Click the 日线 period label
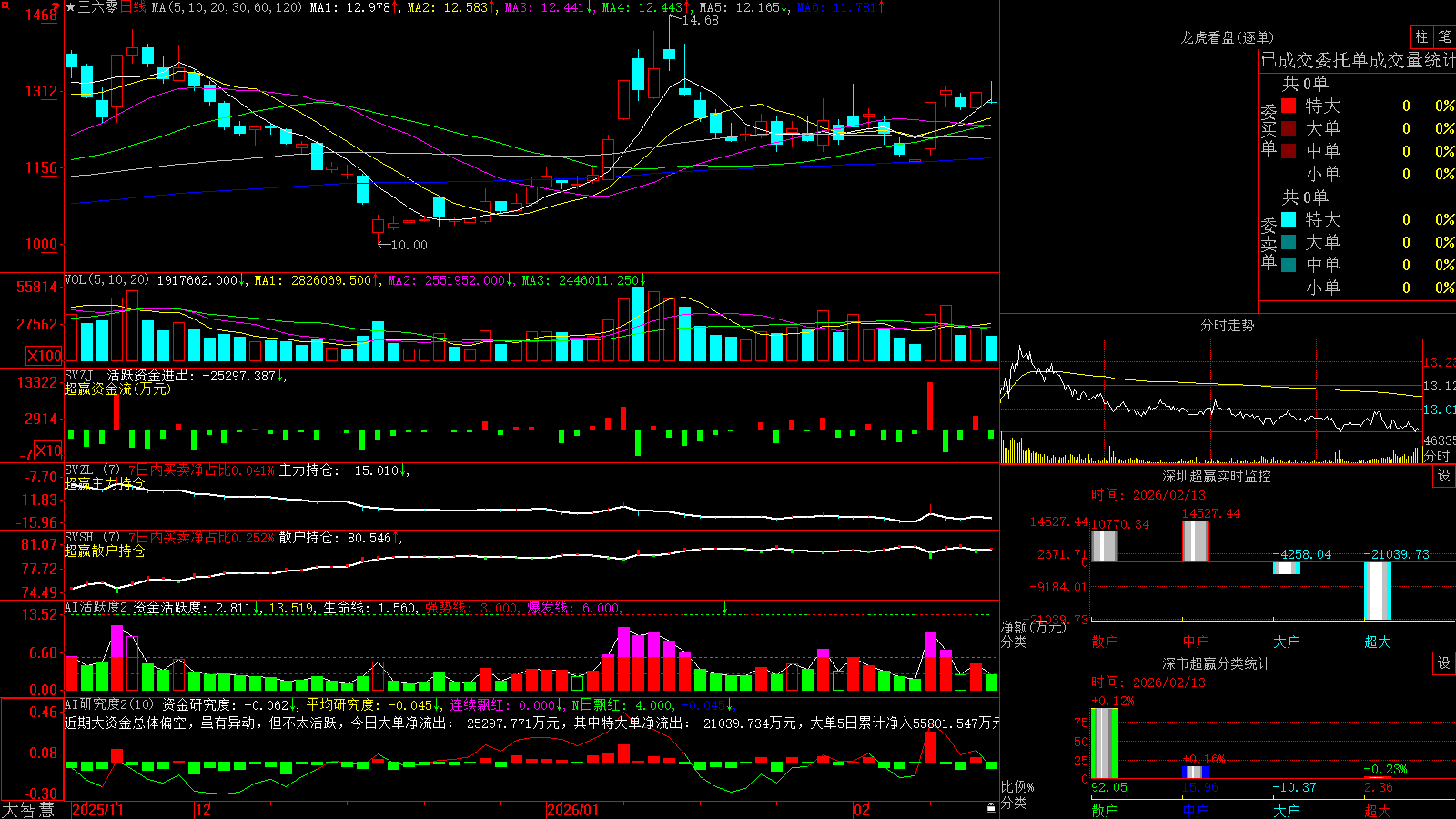 click(133, 7)
